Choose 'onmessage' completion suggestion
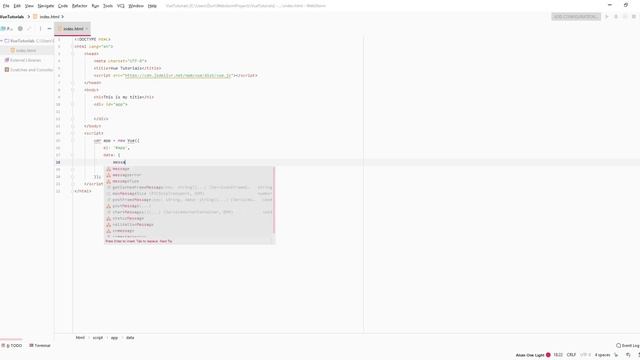640x360 pixels. coord(189,231)
